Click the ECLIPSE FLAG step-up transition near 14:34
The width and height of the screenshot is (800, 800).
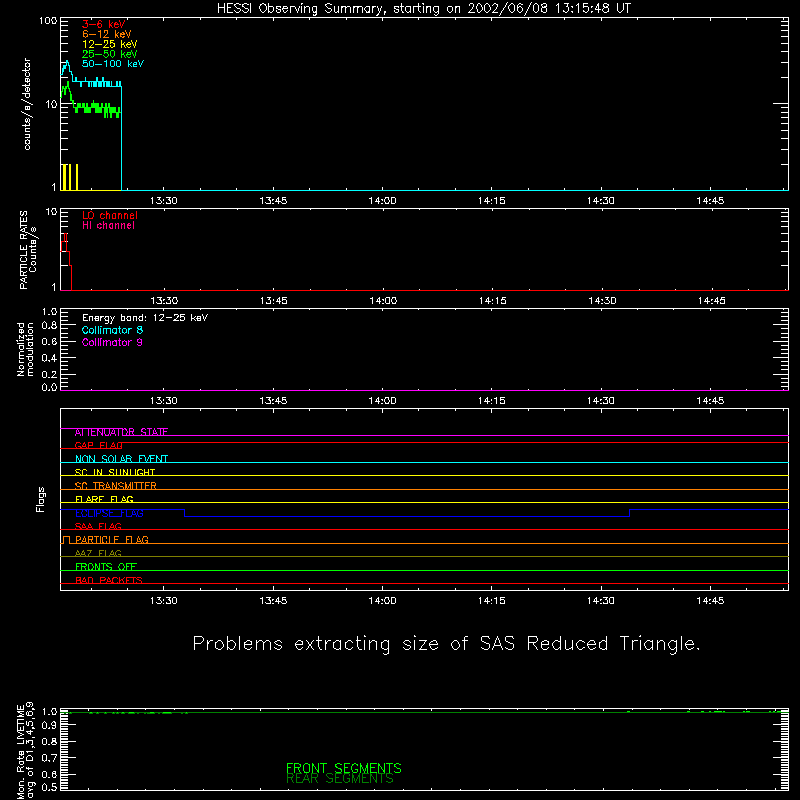point(630,513)
